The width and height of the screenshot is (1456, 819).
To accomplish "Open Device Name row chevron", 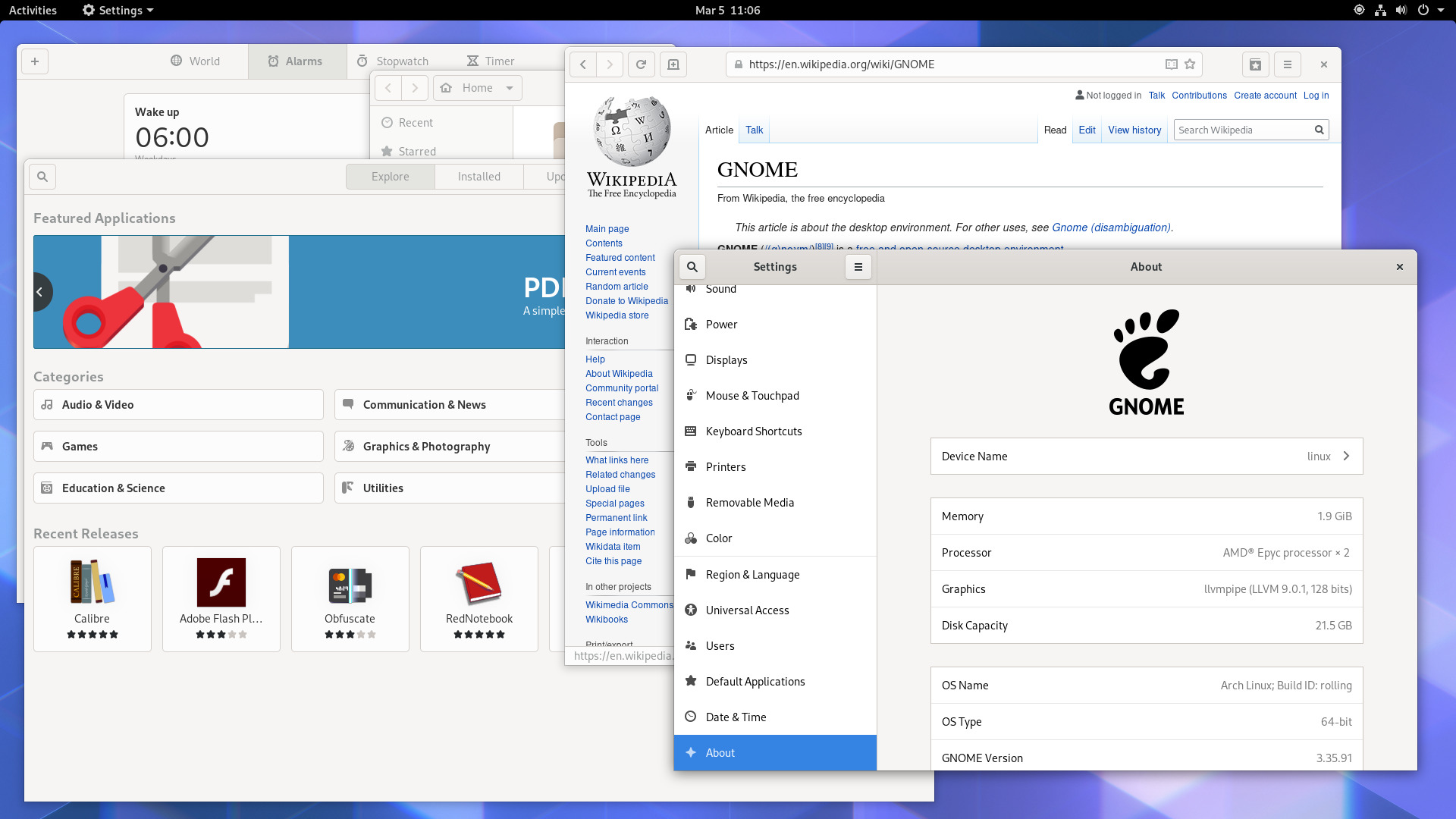I will coord(1346,456).
